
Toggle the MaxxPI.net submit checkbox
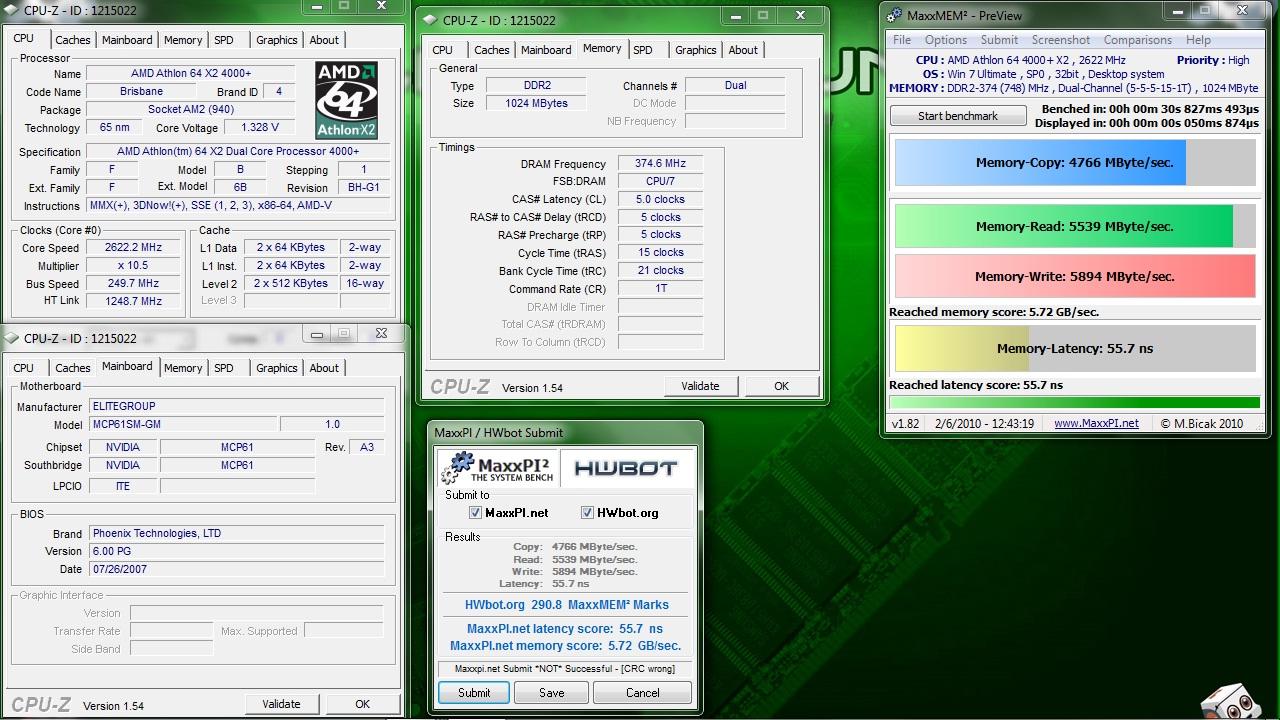point(475,513)
